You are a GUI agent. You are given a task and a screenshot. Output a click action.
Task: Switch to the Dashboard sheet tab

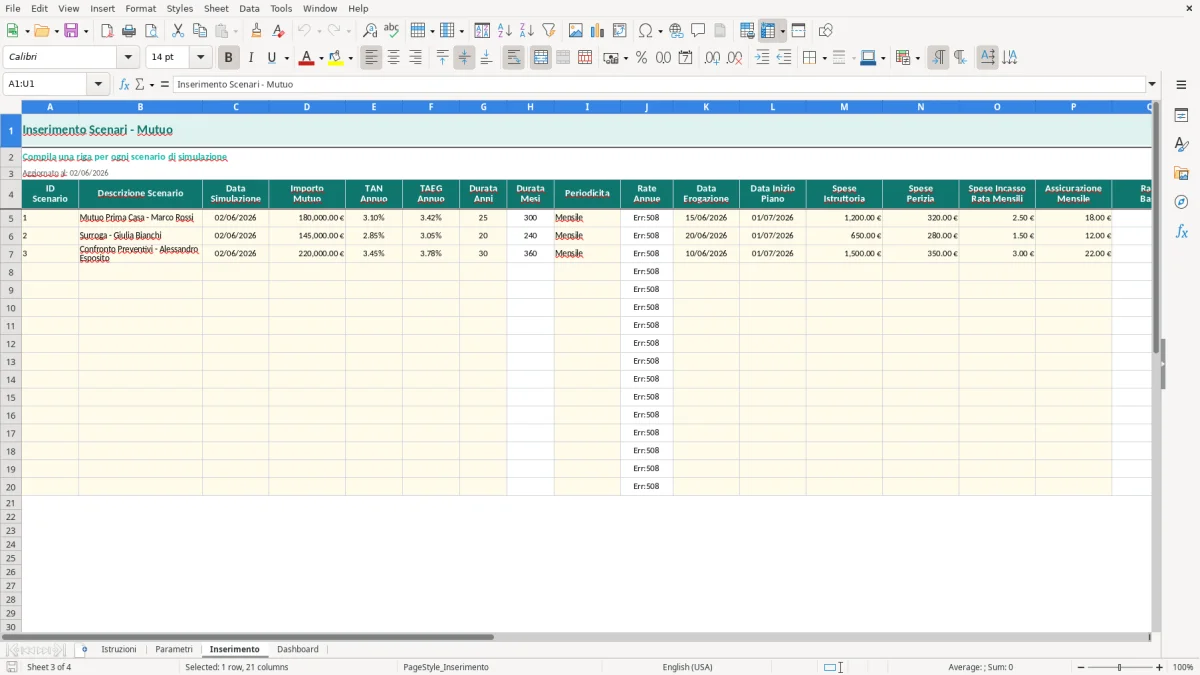pos(298,649)
